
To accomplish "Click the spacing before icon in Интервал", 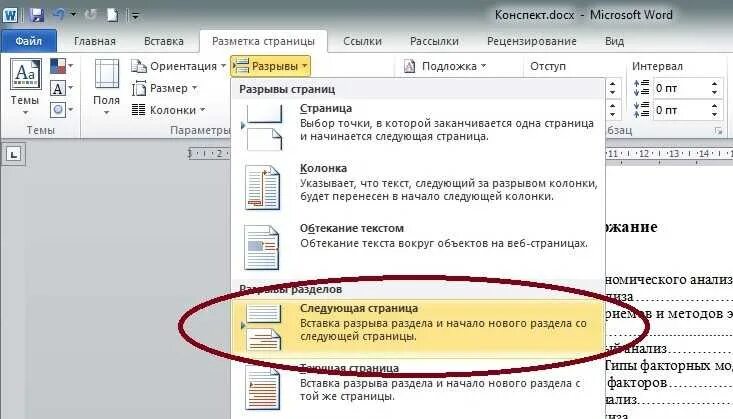I will point(641,88).
